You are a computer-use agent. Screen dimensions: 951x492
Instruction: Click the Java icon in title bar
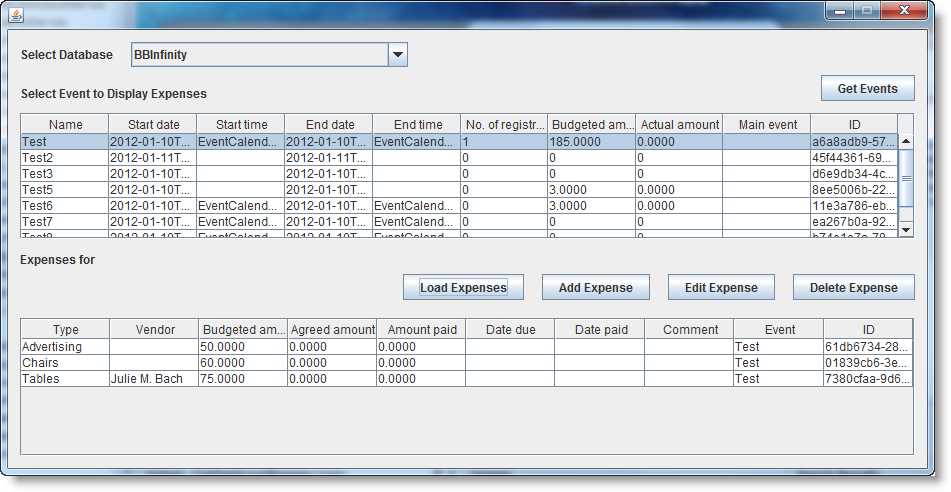(x=16, y=15)
